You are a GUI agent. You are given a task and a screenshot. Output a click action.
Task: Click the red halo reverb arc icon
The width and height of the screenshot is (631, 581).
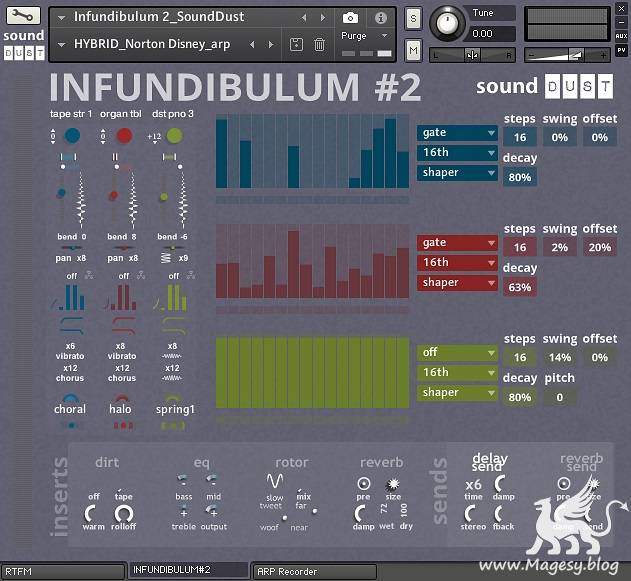click(x=122, y=398)
